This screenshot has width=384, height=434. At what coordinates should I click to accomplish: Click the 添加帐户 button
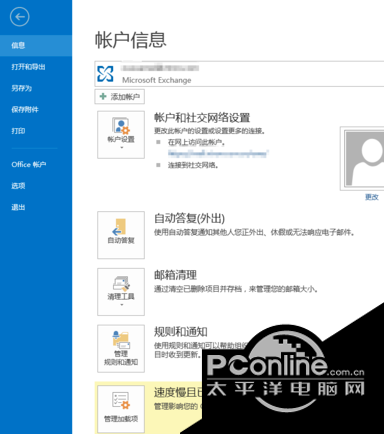click(119, 97)
